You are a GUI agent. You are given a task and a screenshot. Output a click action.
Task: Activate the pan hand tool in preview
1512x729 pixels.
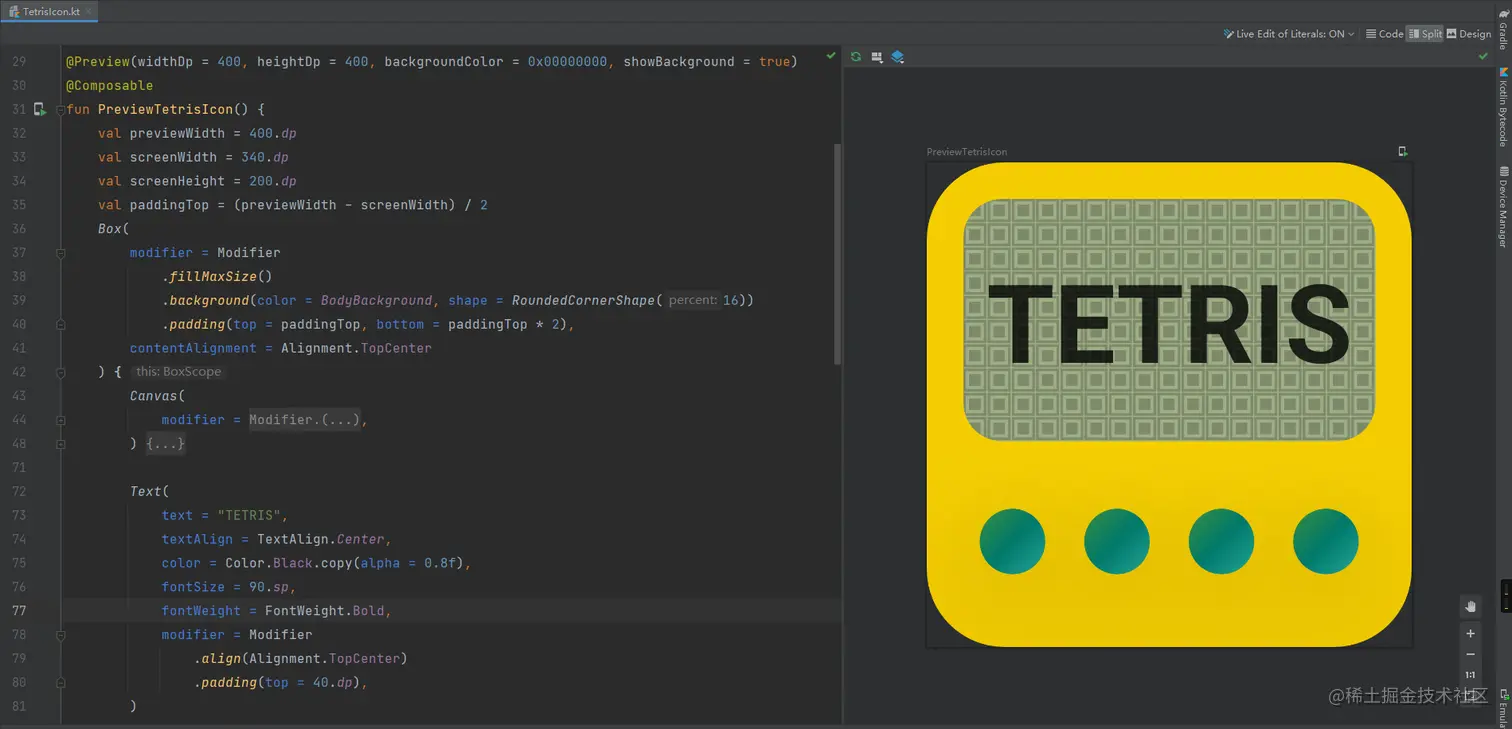coord(1470,606)
